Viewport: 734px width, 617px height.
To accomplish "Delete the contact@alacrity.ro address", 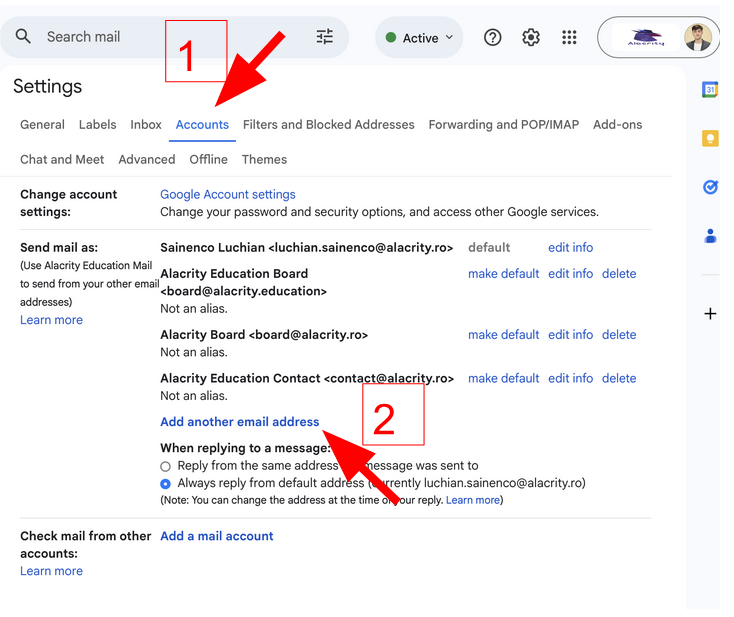I will point(619,379).
